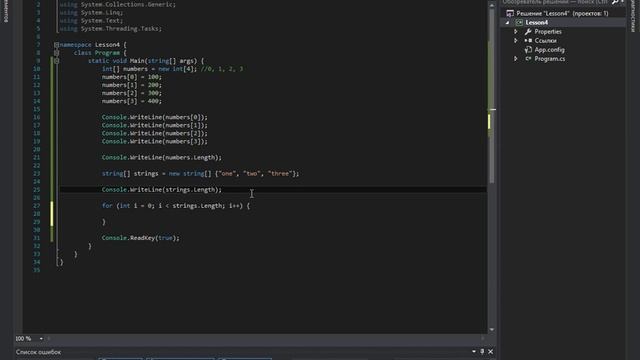Click on "Console.WriteLine(numbers[0]);"
The width and height of the screenshot is (640, 360).
pyautogui.click(x=155, y=117)
